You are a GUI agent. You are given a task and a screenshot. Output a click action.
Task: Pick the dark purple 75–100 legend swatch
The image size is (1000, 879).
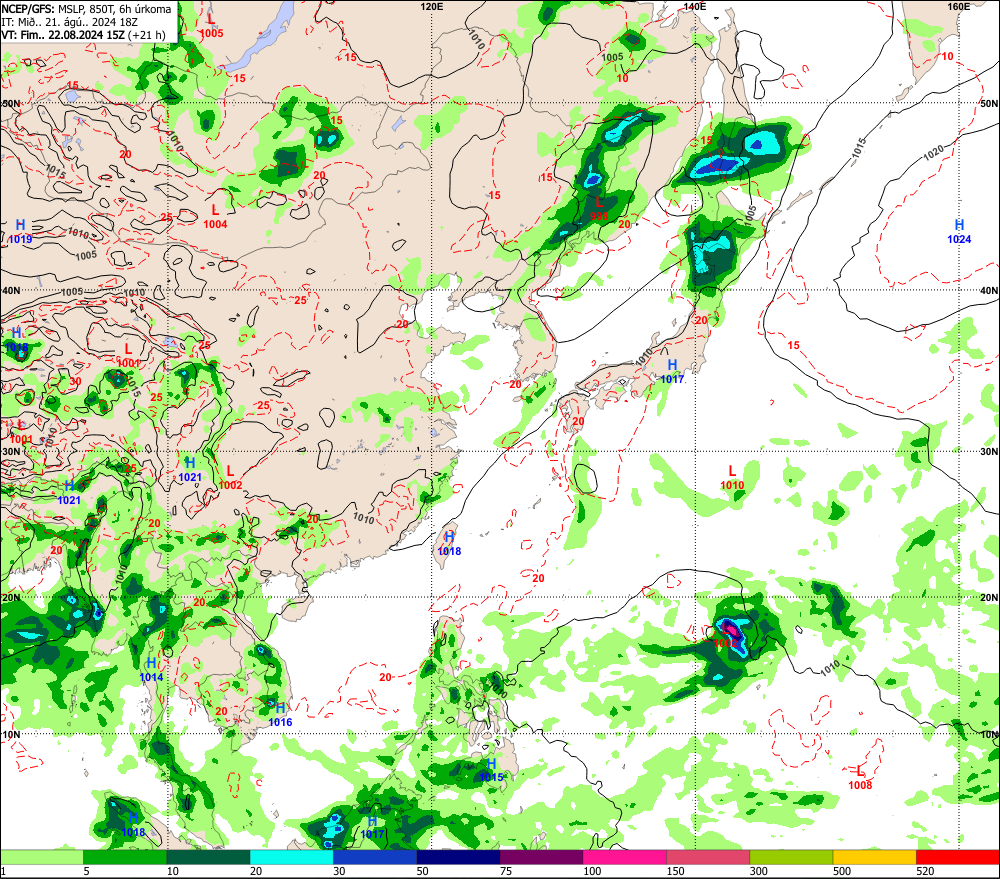pos(541,857)
